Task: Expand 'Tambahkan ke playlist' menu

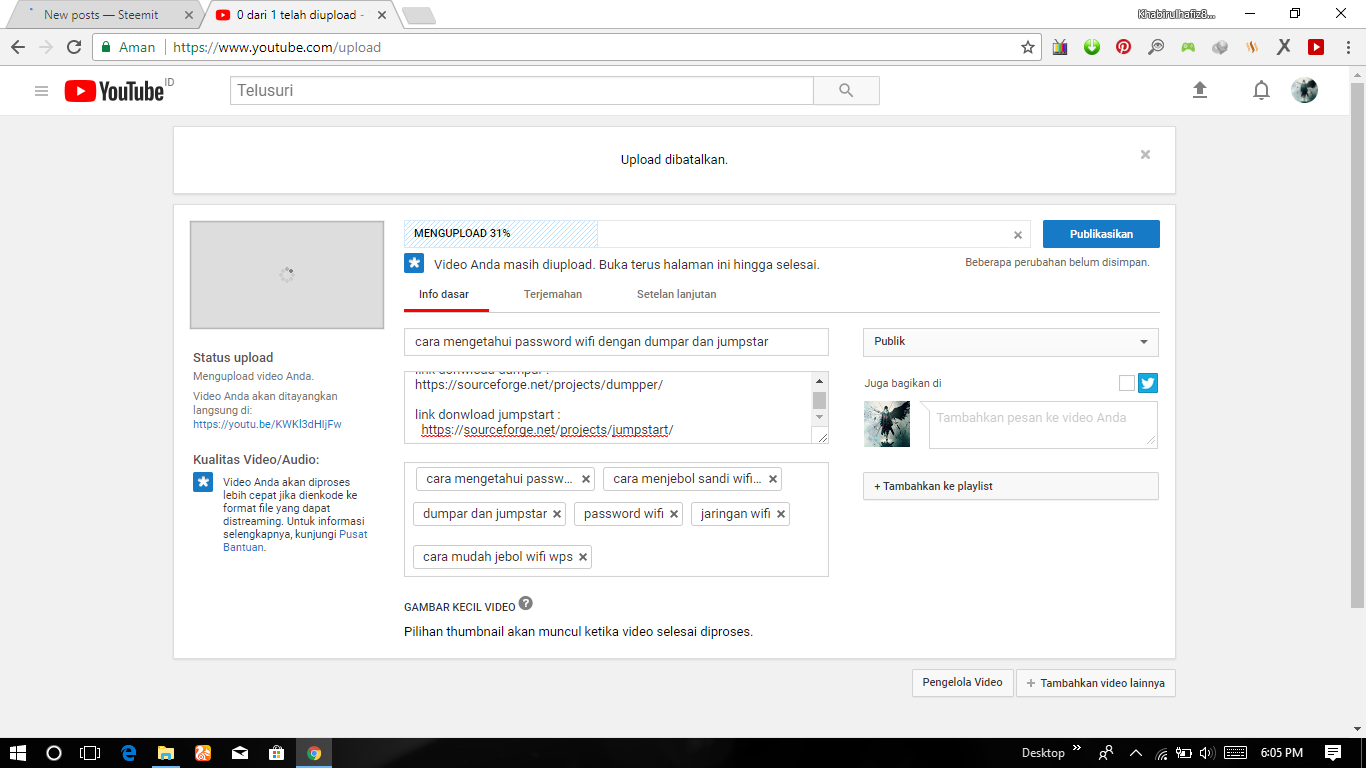Action: coord(1010,486)
